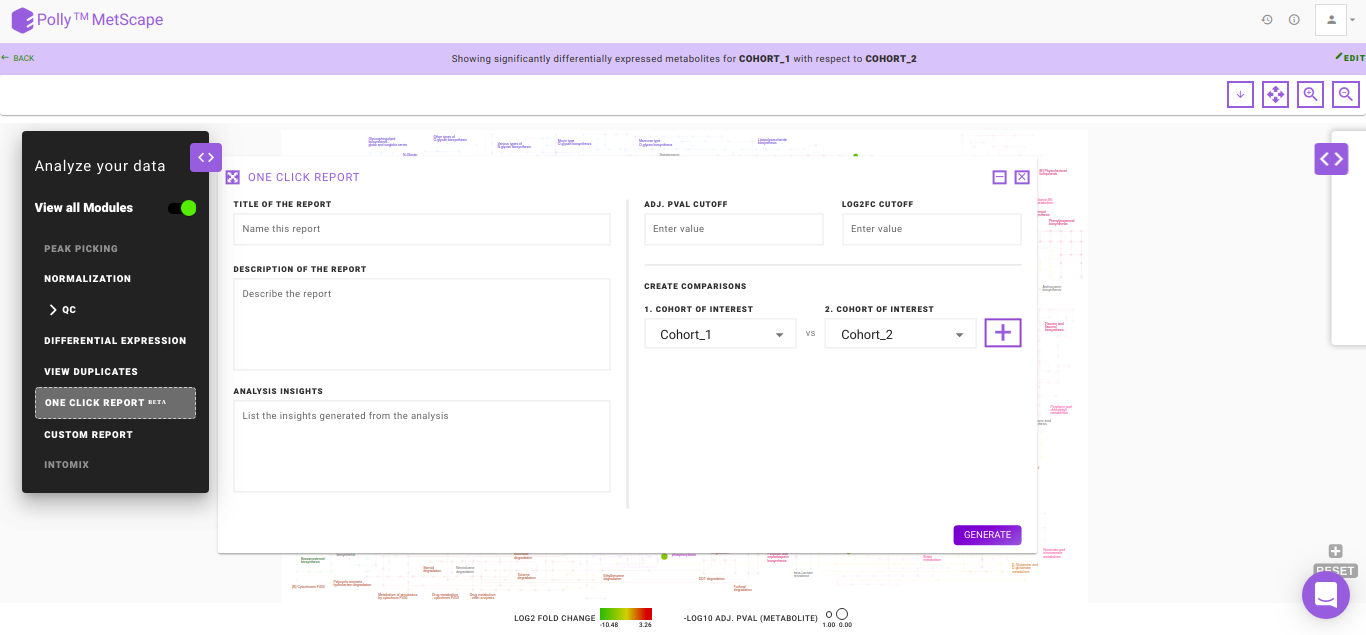This screenshot has width=1366, height=635.
Task: Click the -log10 adj. pval circle legend
Action: point(838,614)
